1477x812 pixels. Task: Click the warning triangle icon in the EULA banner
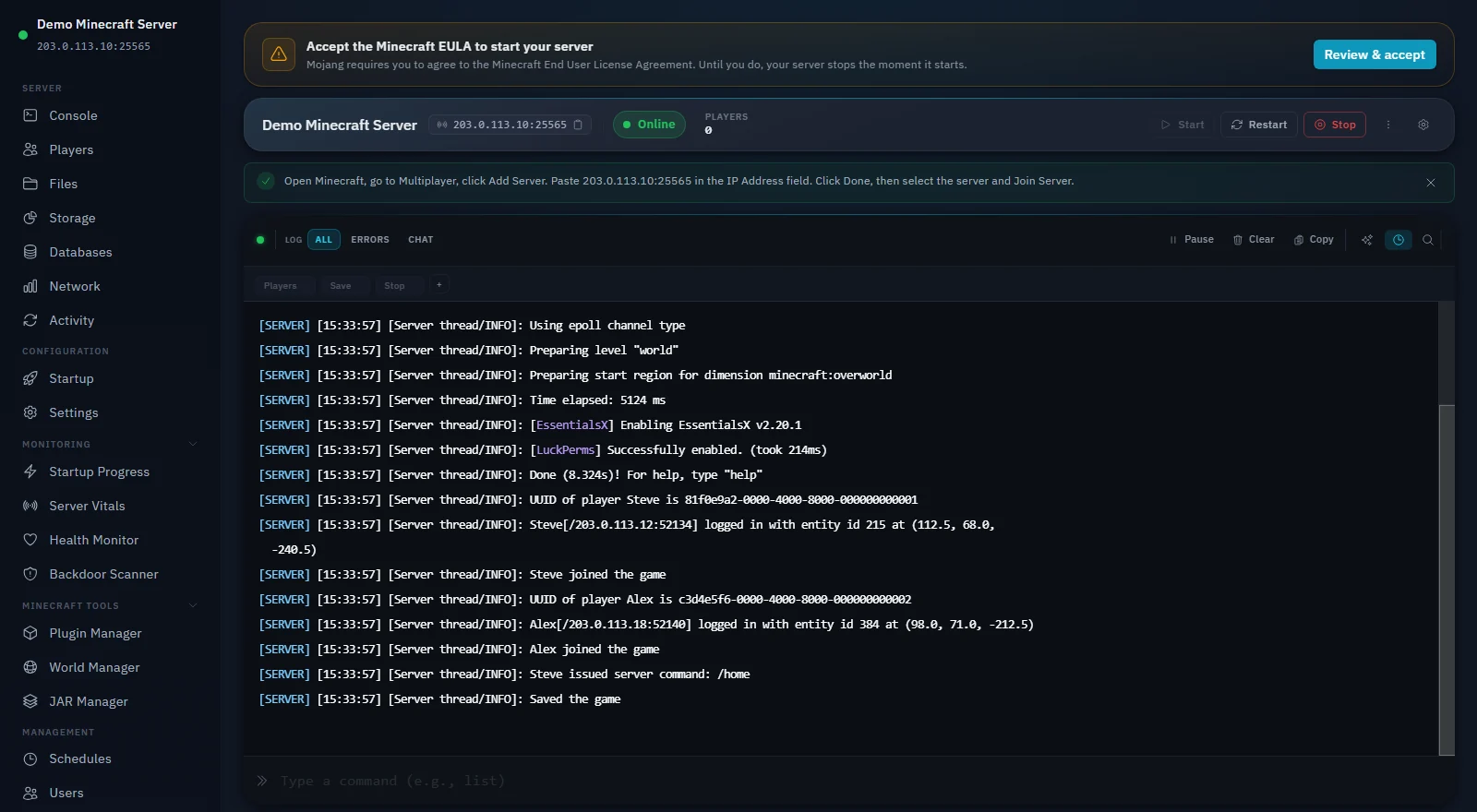[x=279, y=54]
